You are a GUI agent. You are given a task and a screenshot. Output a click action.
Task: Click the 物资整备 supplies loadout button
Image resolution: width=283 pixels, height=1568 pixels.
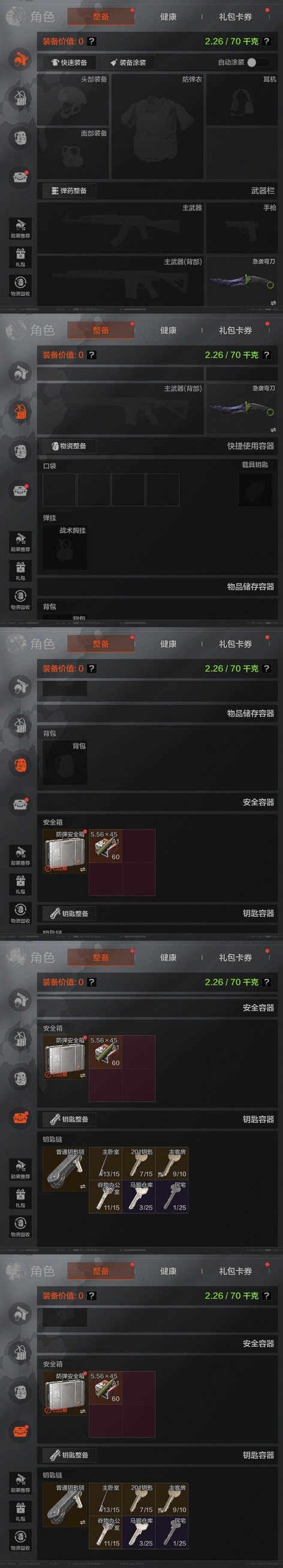pyautogui.click(x=69, y=446)
